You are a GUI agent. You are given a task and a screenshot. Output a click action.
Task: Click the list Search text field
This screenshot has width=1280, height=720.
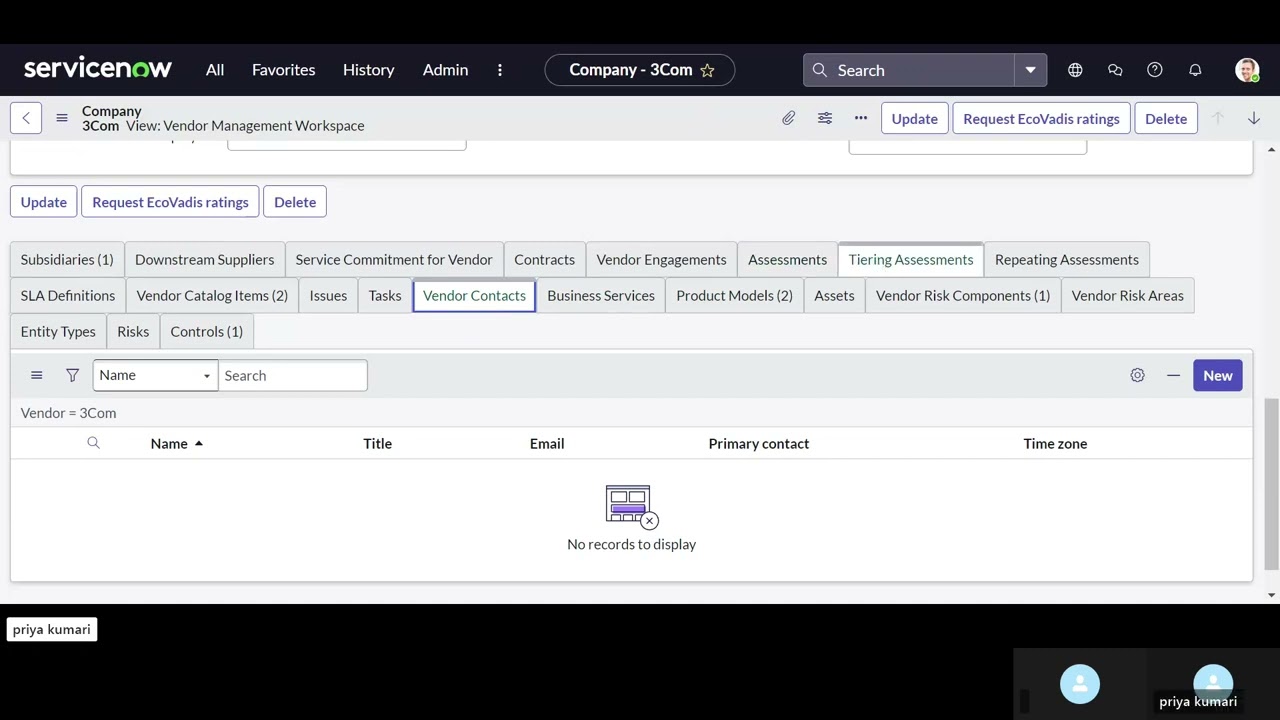coord(293,375)
